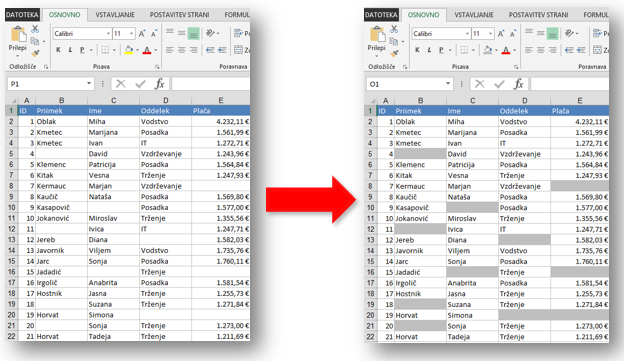Click the Cut scissors icon in left window
Screen dimensions: 624x361
point(35,29)
